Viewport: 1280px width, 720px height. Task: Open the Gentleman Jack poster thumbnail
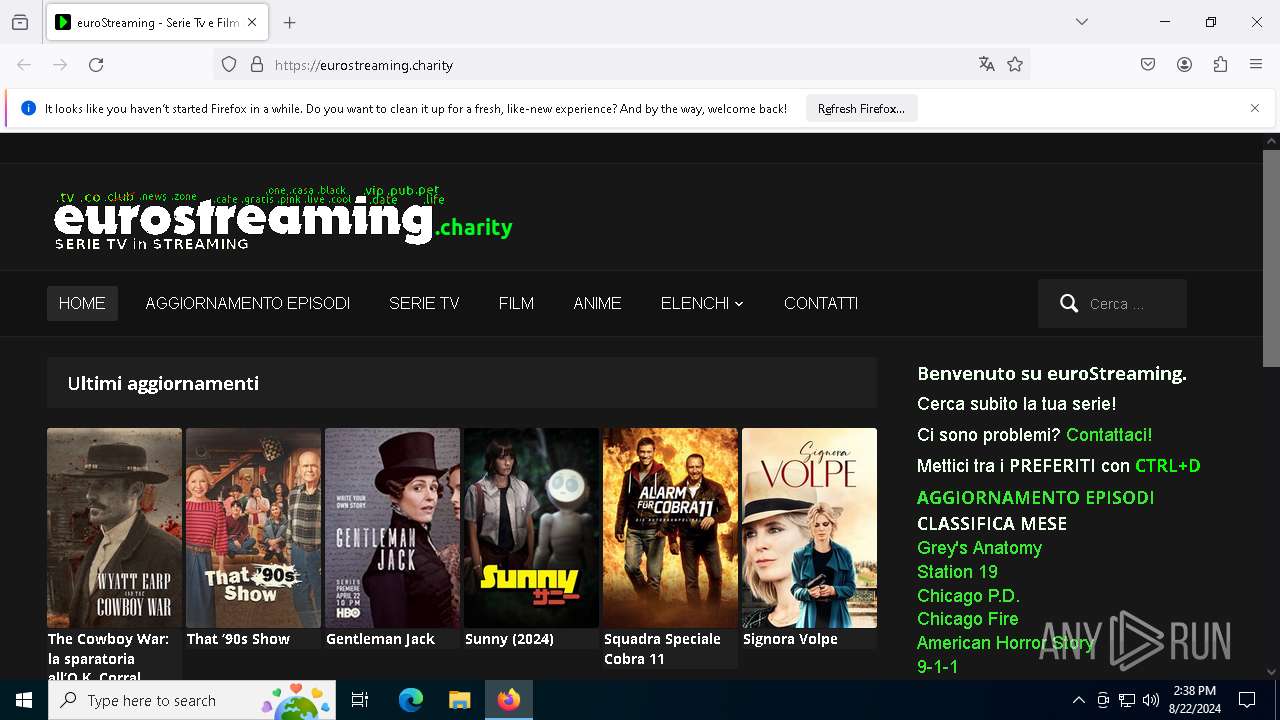click(392, 528)
